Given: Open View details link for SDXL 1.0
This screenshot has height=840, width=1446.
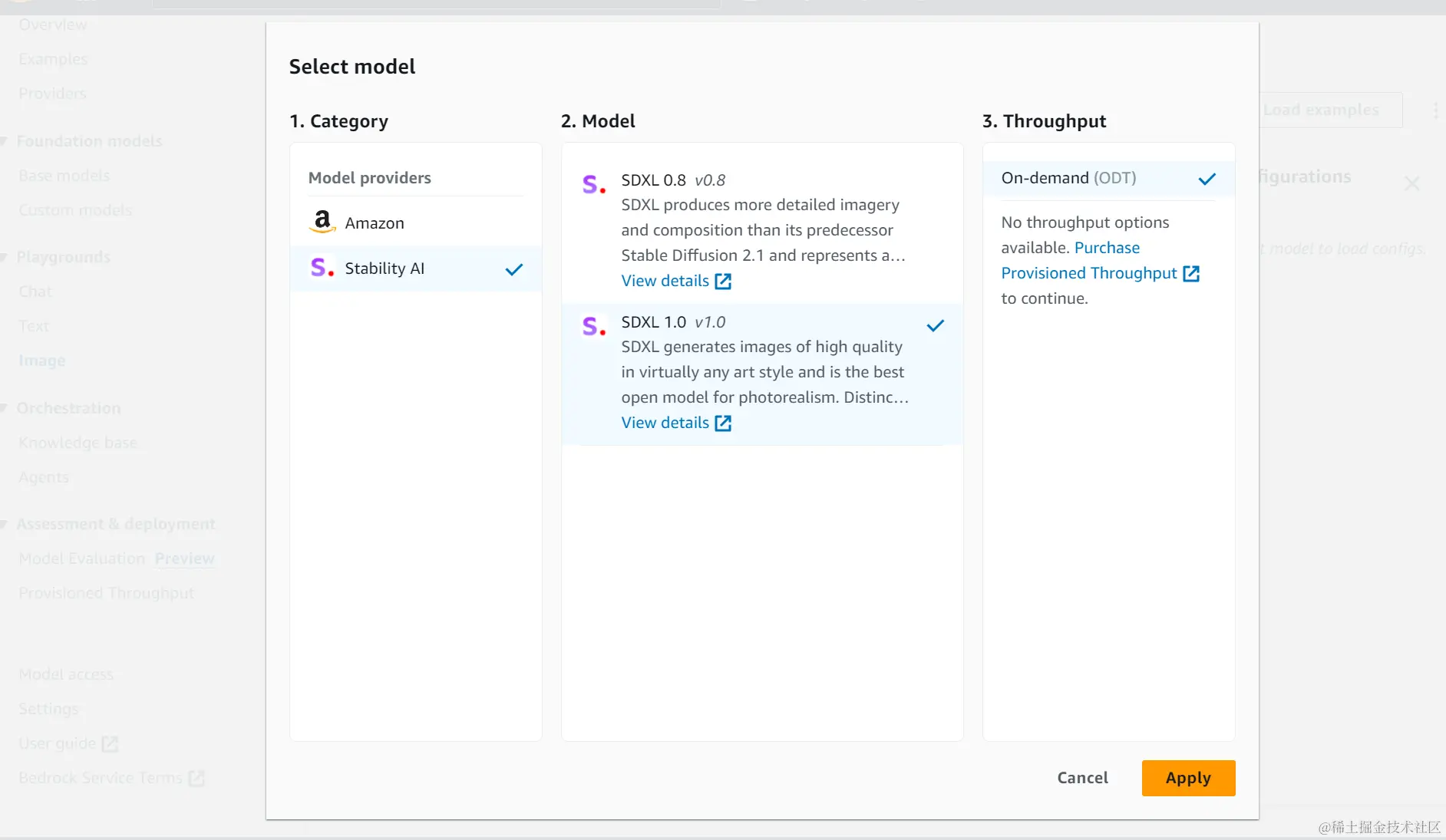Looking at the screenshot, I should (x=665, y=423).
